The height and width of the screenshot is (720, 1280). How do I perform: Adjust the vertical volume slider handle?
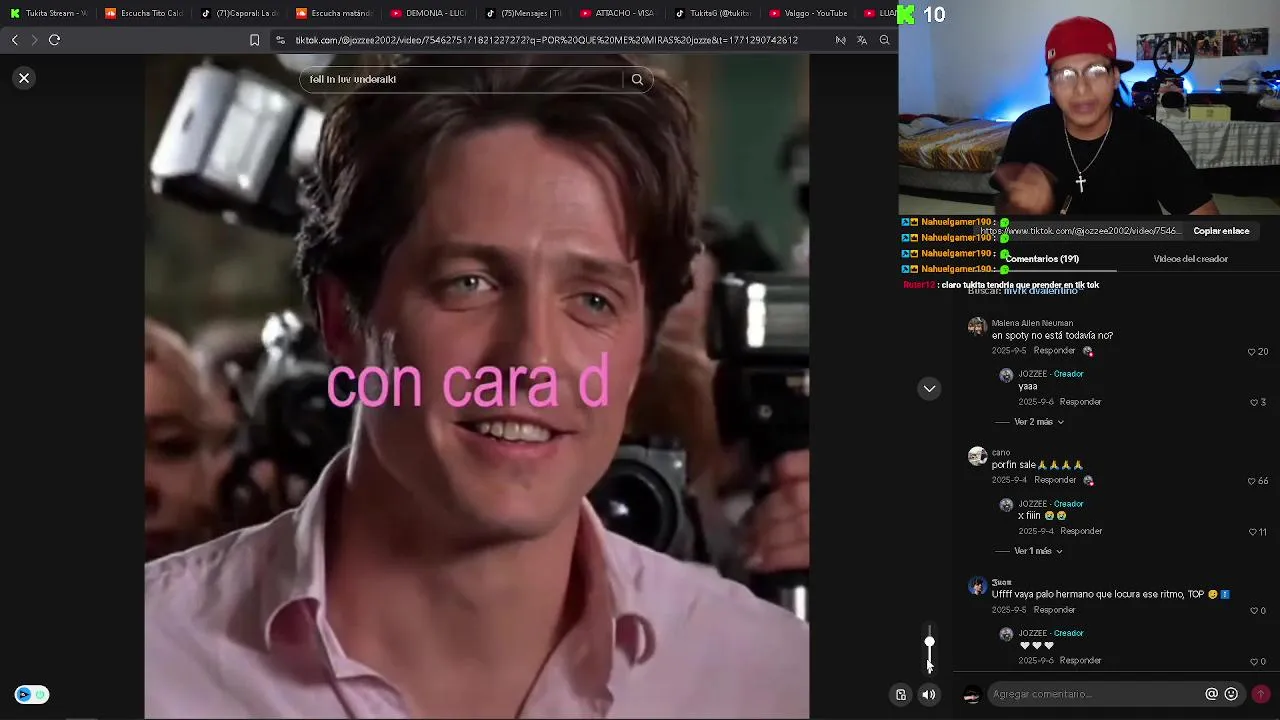tap(929, 642)
